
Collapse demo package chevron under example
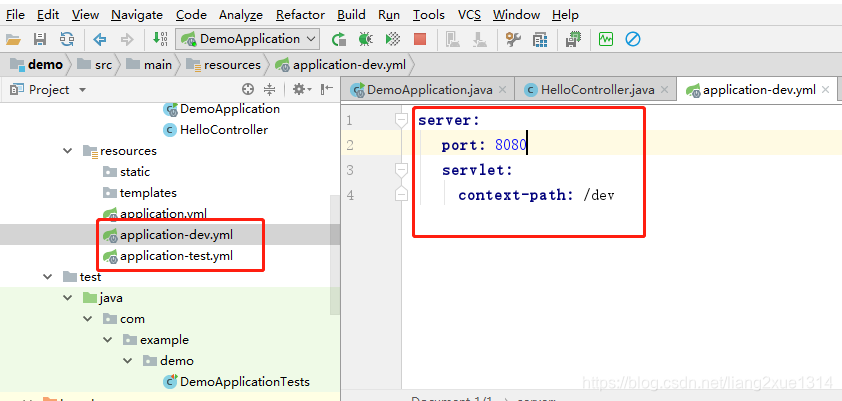[x=128, y=361]
